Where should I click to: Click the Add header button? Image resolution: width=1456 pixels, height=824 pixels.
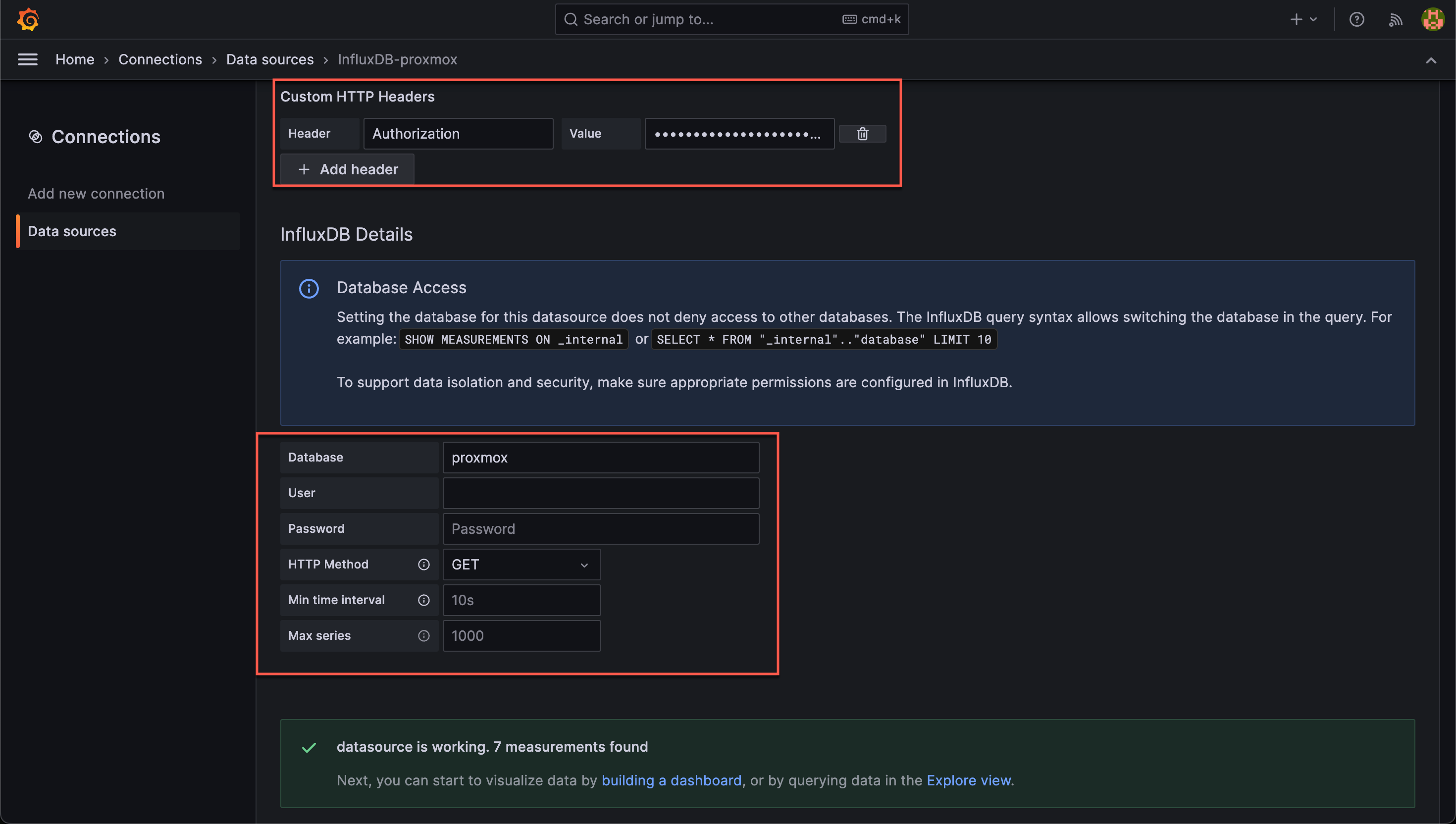click(x=348, y=169)
